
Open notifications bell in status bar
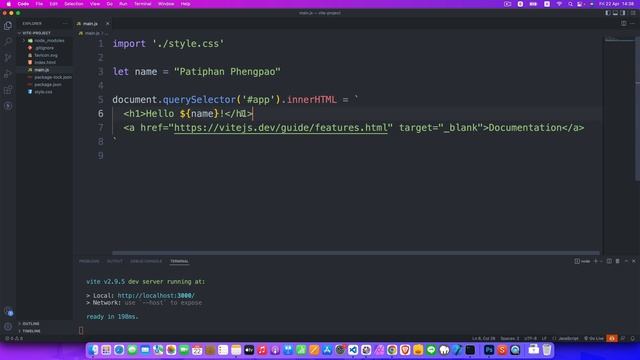pos(633,338)
